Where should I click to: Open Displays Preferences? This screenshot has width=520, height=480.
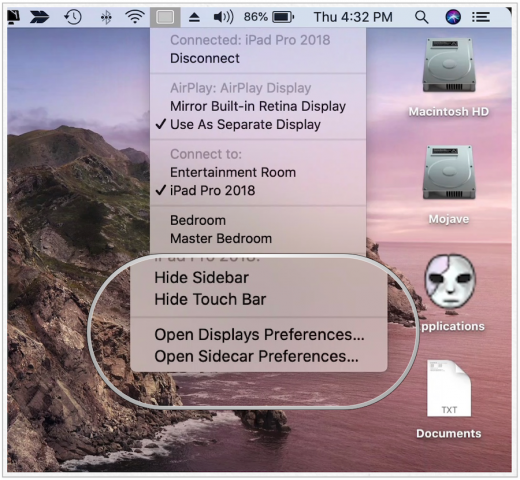pos(259,334)
